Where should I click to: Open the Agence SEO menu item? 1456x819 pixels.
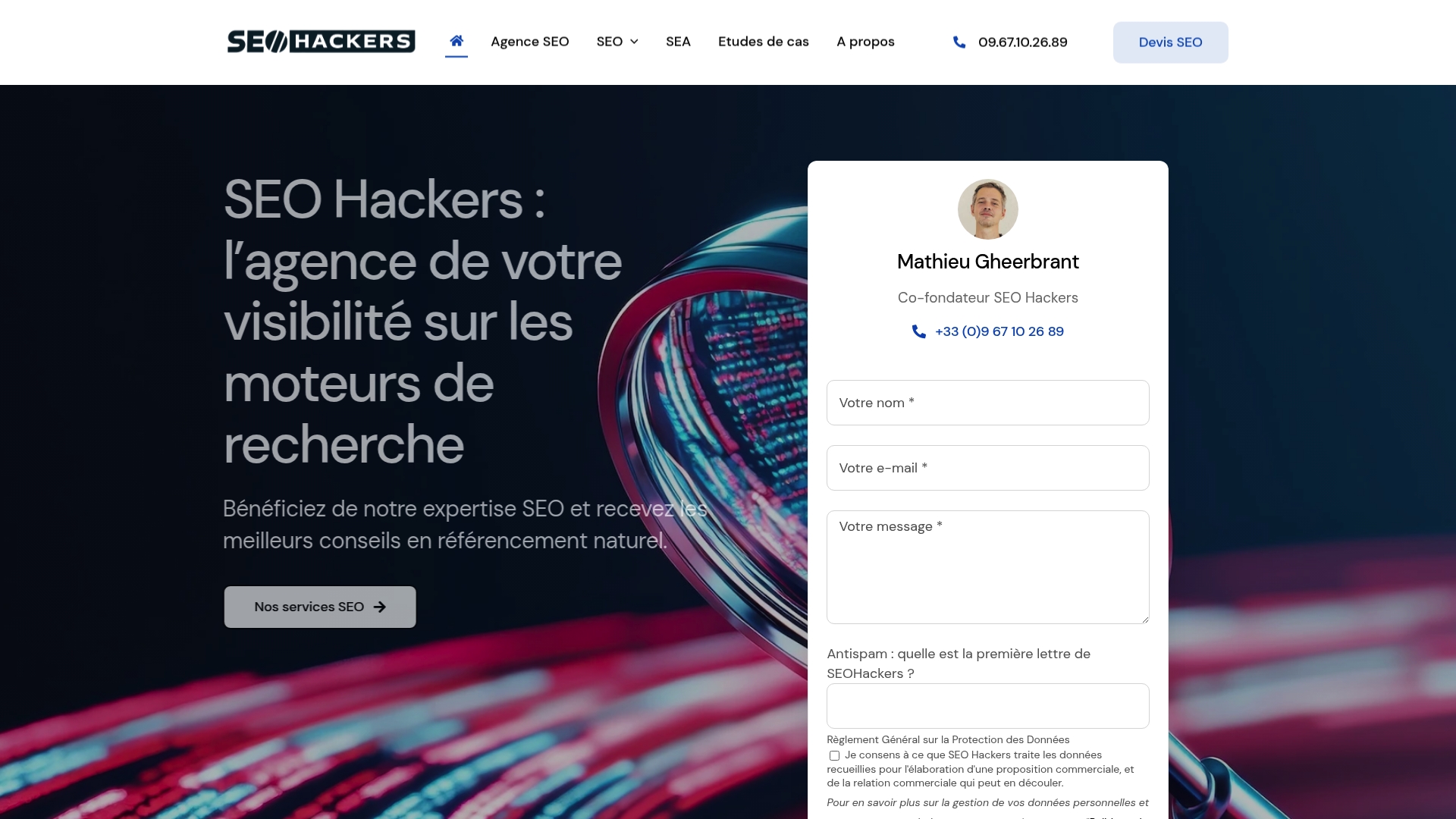[x=529, y=42]
